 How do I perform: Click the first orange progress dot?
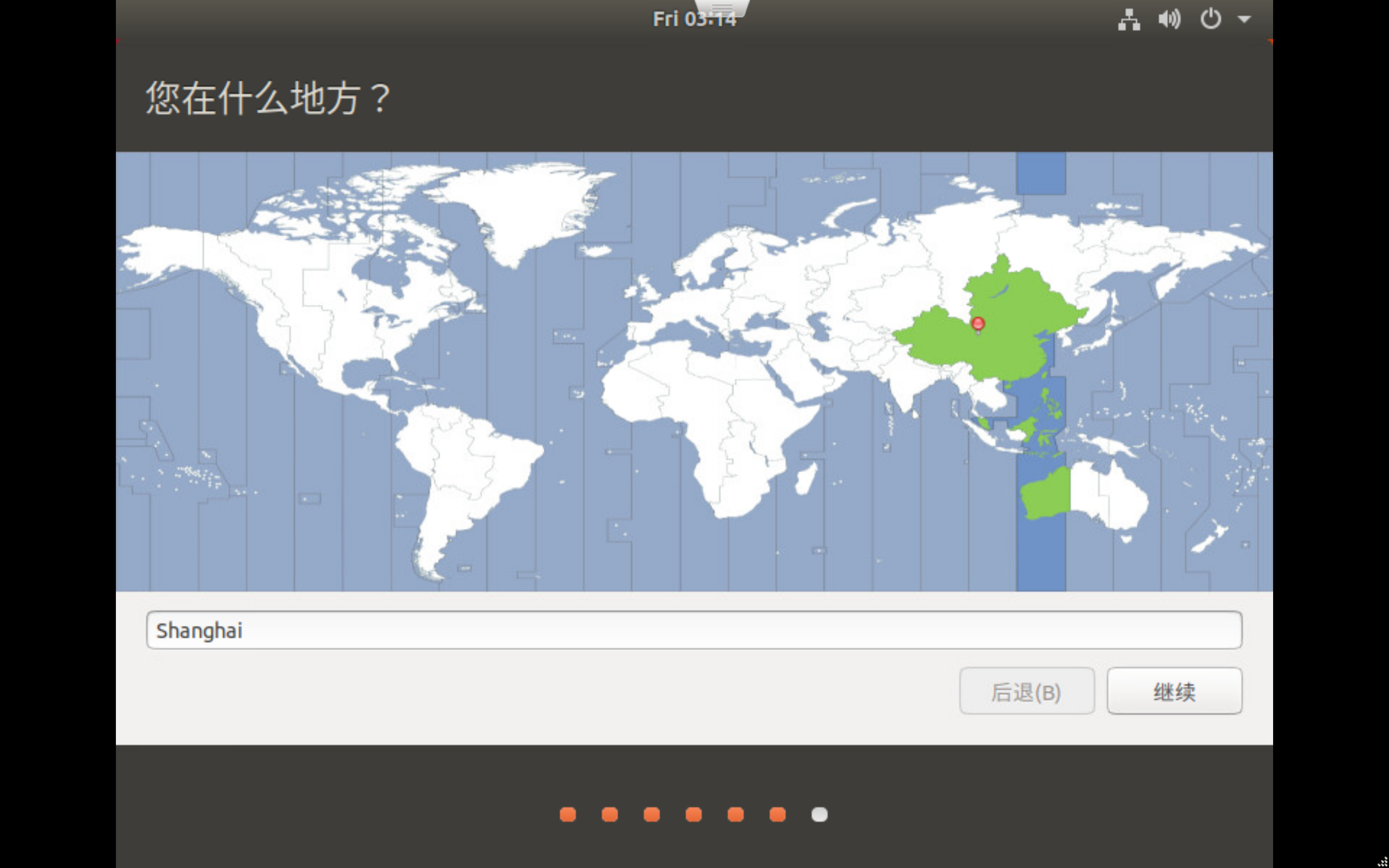click(x=568, y=815)
